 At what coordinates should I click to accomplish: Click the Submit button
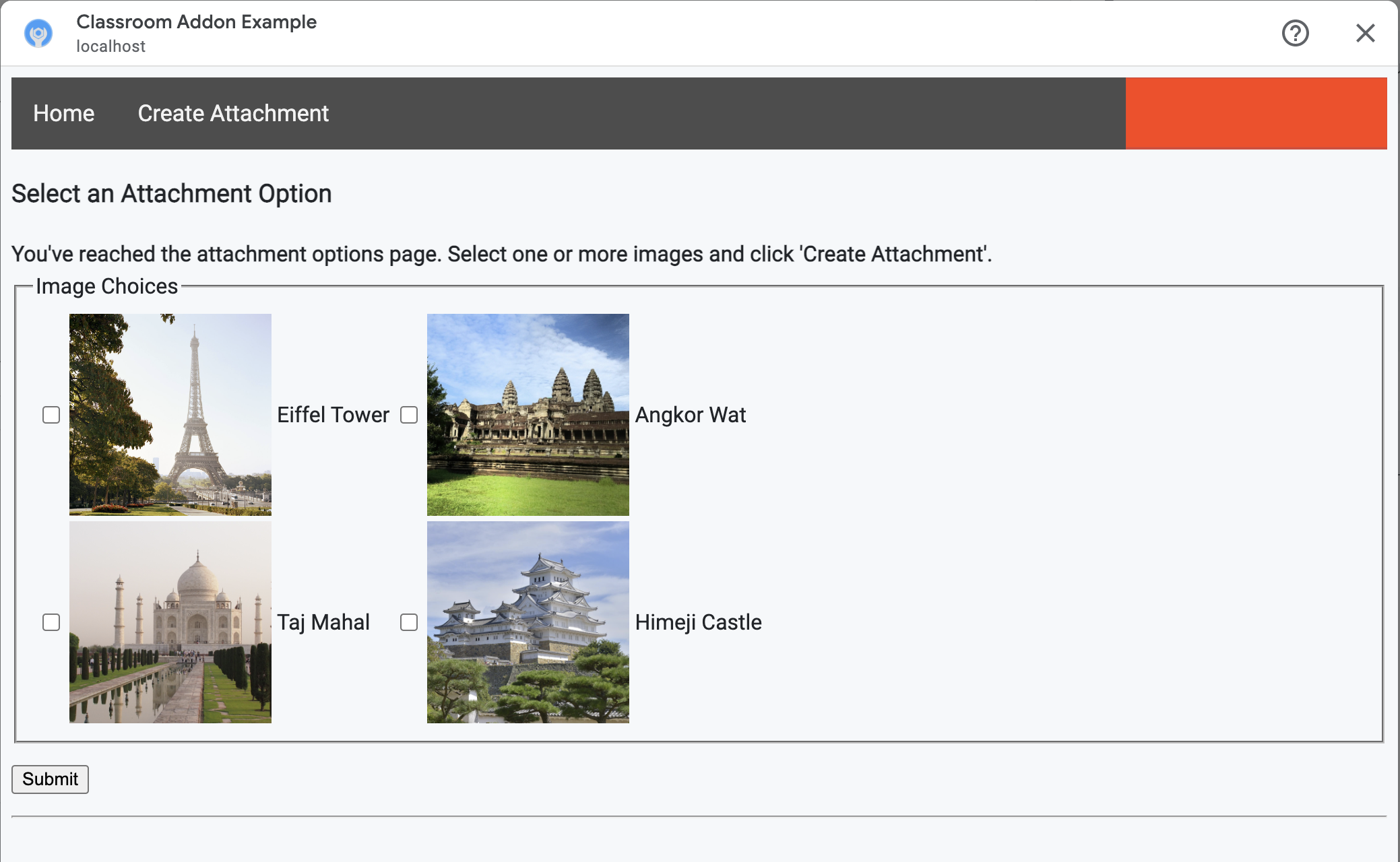click(51, 778)
